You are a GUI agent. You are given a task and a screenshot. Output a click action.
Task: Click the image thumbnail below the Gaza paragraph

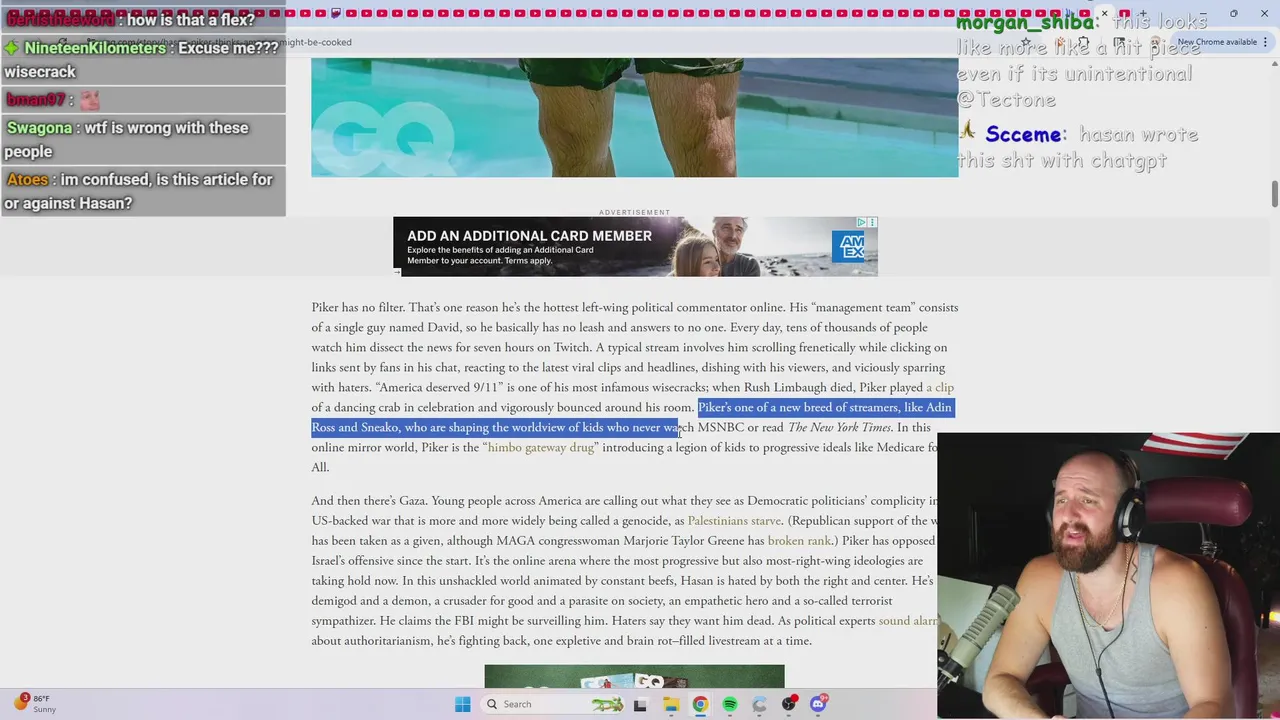(x=634, y=677)
